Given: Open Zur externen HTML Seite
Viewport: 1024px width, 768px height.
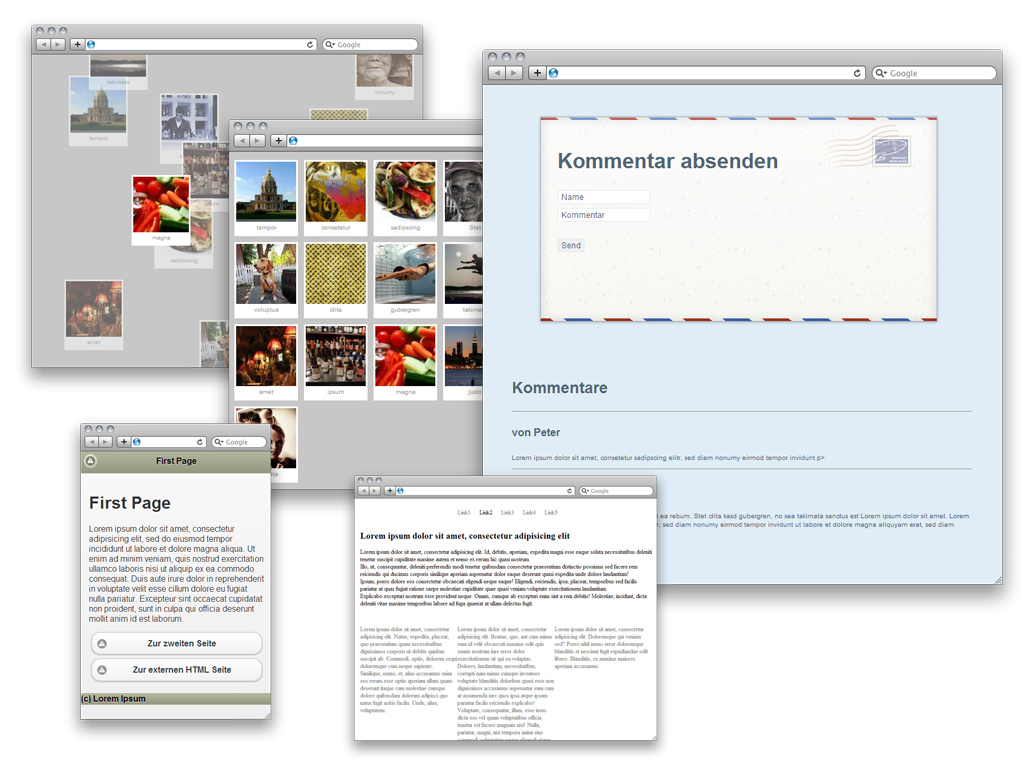Looking at the screenshot, I should [177, 670].
